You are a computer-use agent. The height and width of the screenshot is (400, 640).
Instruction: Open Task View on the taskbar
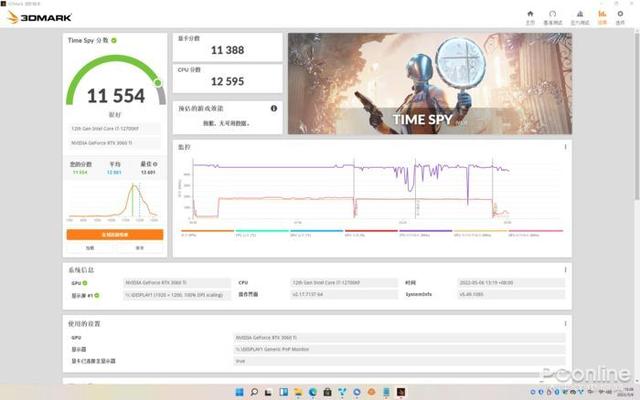click(x=268, y=392)
